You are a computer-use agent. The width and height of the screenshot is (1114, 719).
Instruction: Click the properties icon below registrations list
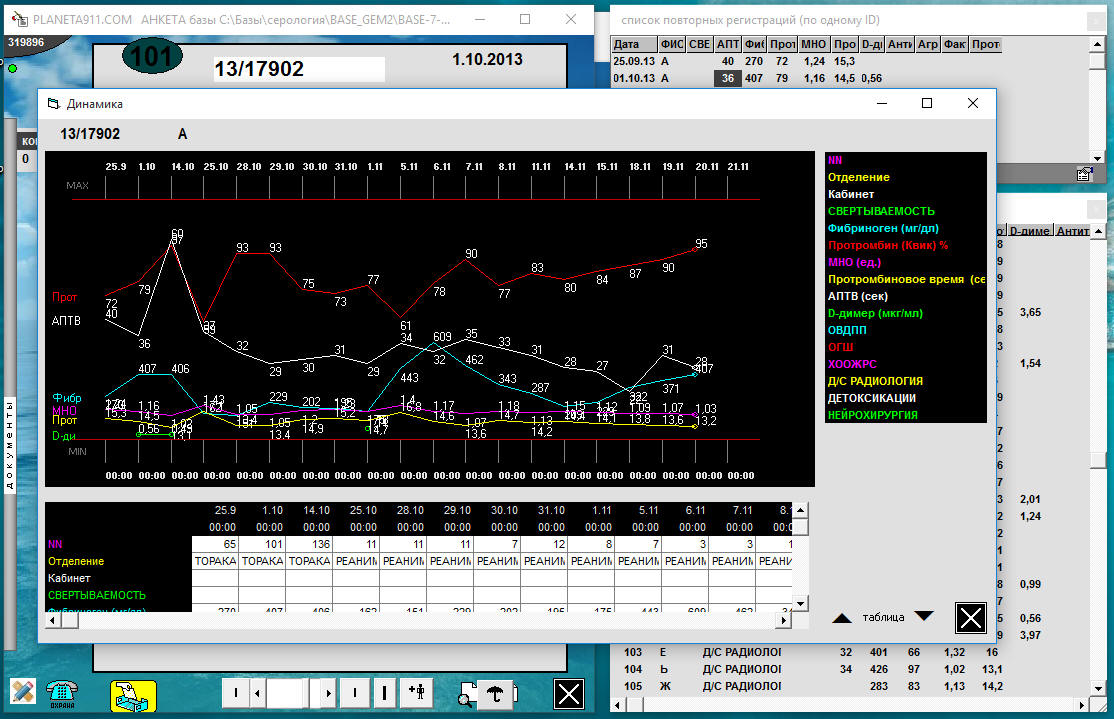1083,174
